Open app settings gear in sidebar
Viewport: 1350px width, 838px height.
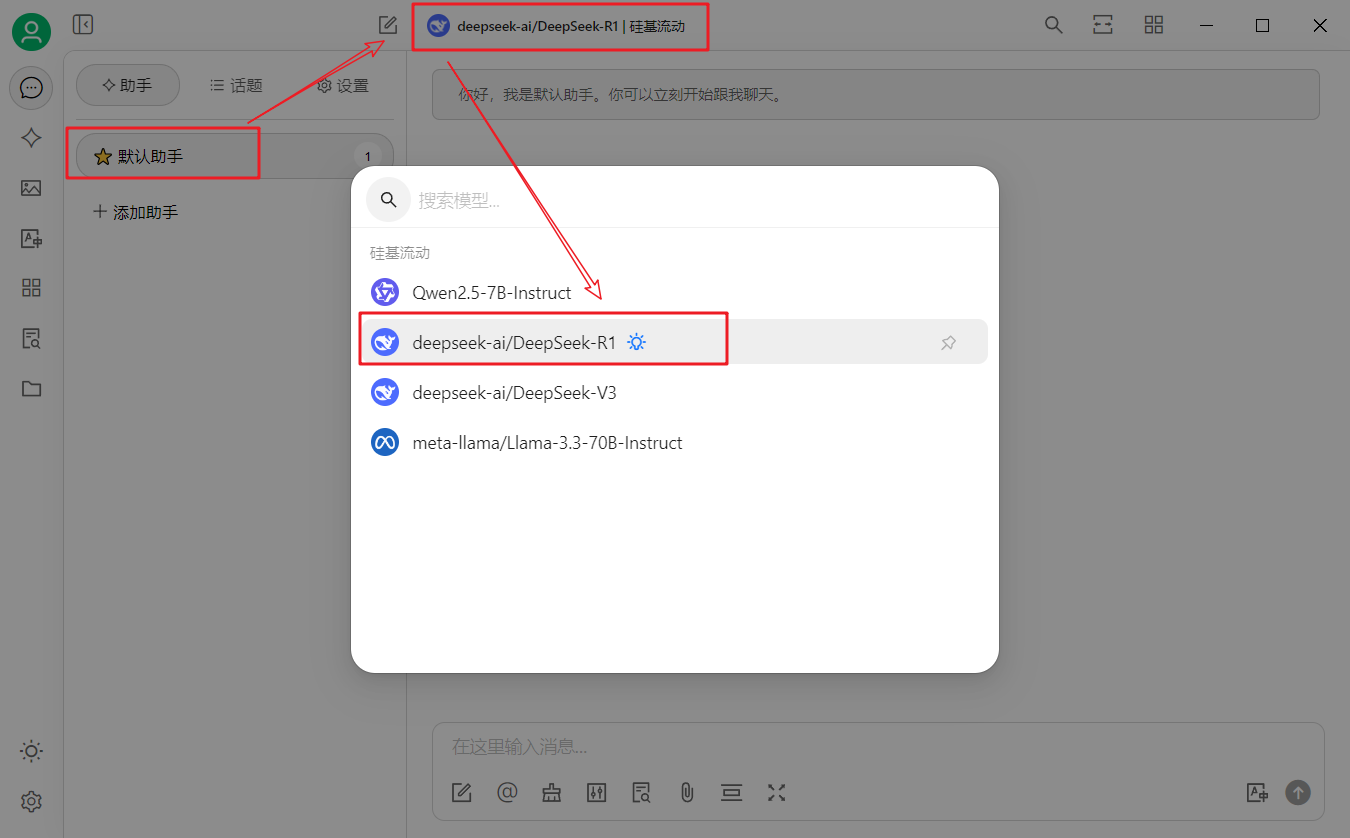click(x=31, y=801)
